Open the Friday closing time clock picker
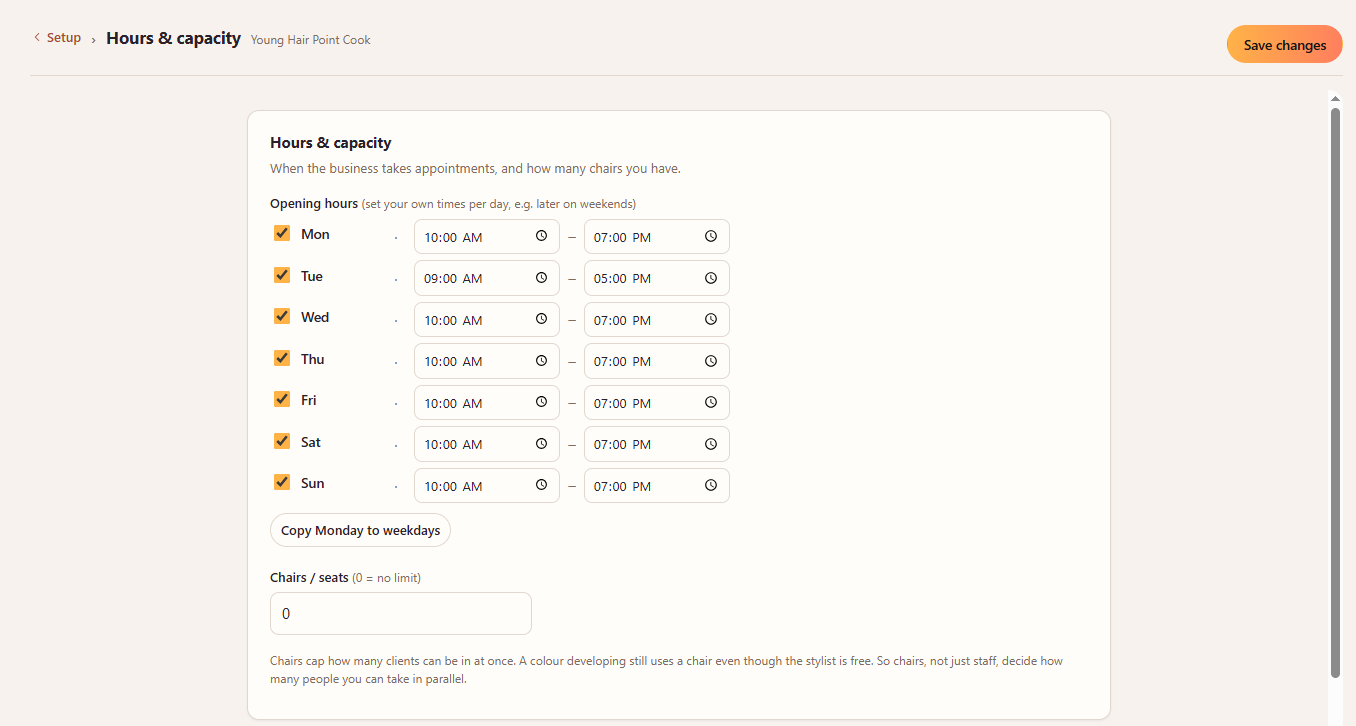The image size is (1356, 726). [711, 403]
